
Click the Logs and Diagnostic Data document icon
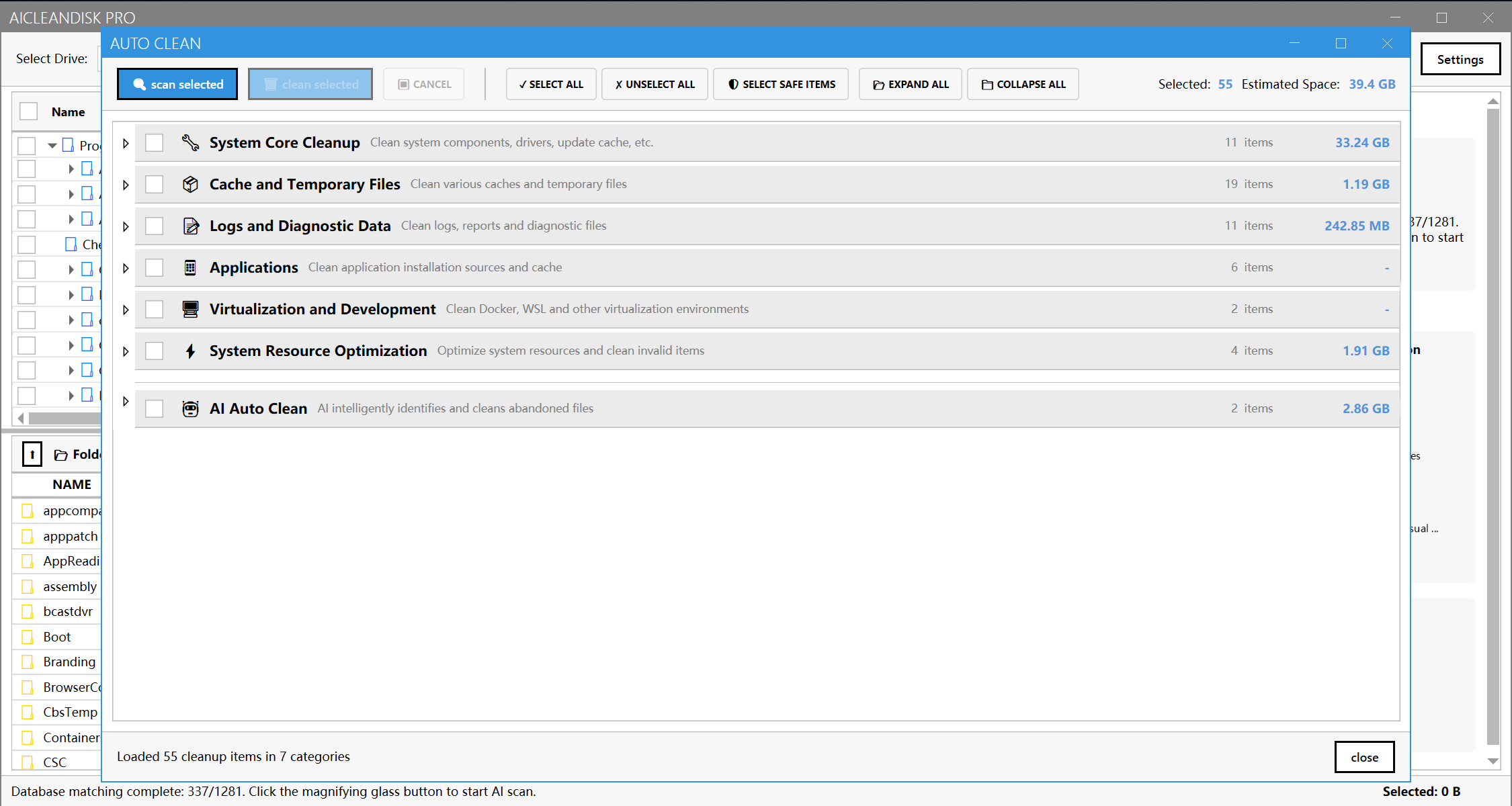[190, 226]
